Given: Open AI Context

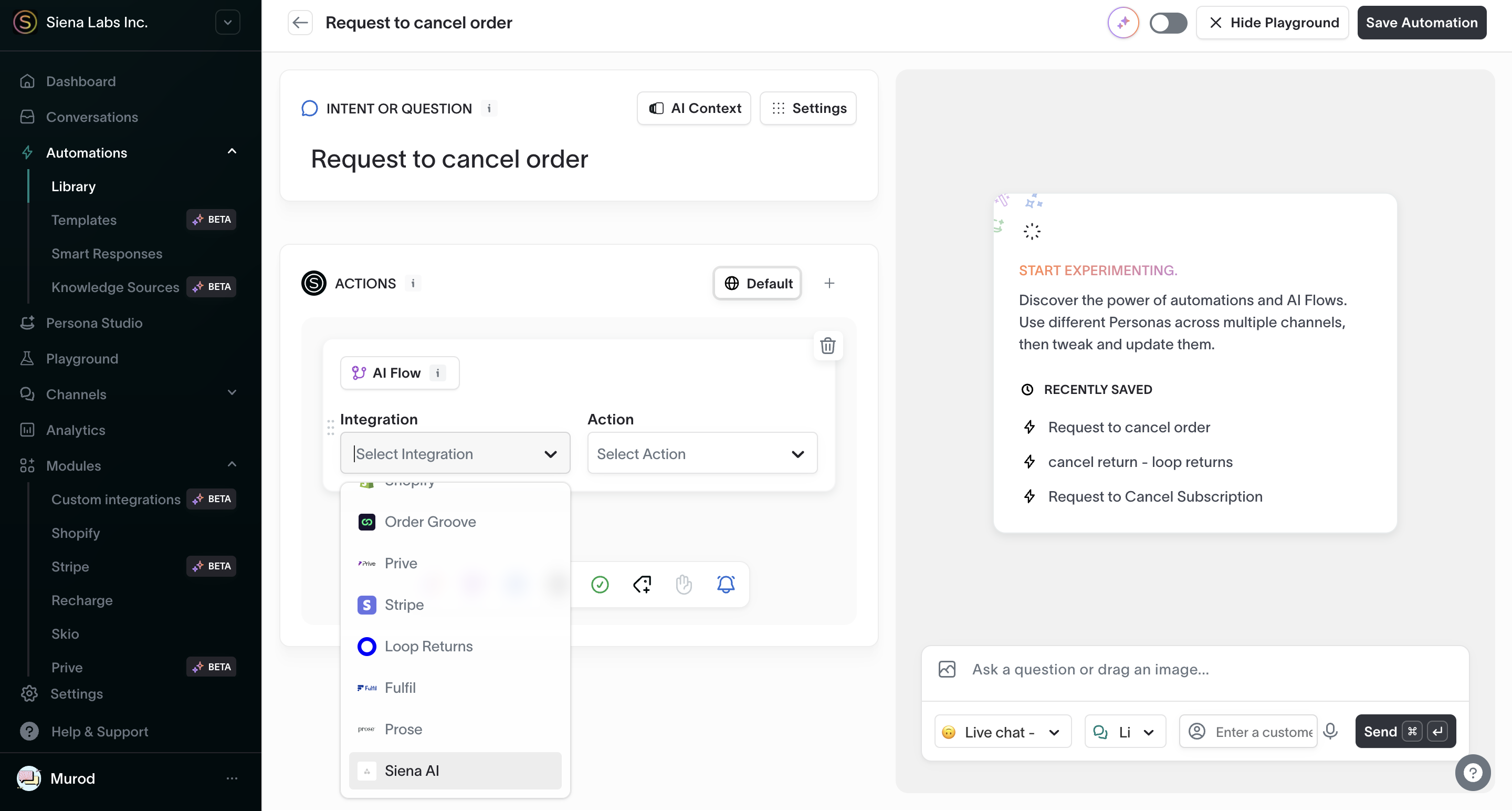Looking at the screenshot, I should click(694, 108).
